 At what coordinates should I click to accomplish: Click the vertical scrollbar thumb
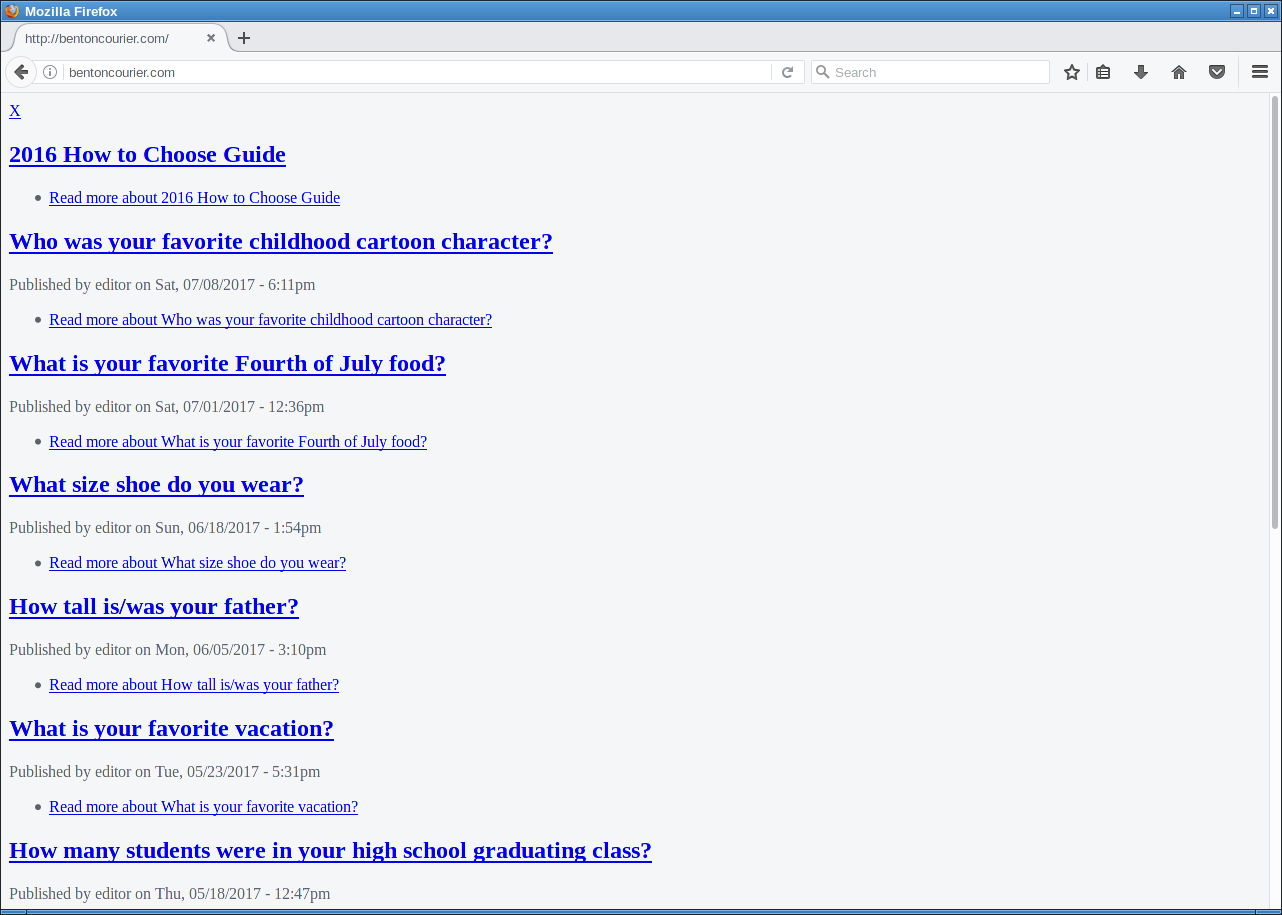[x=1275, y=312]
